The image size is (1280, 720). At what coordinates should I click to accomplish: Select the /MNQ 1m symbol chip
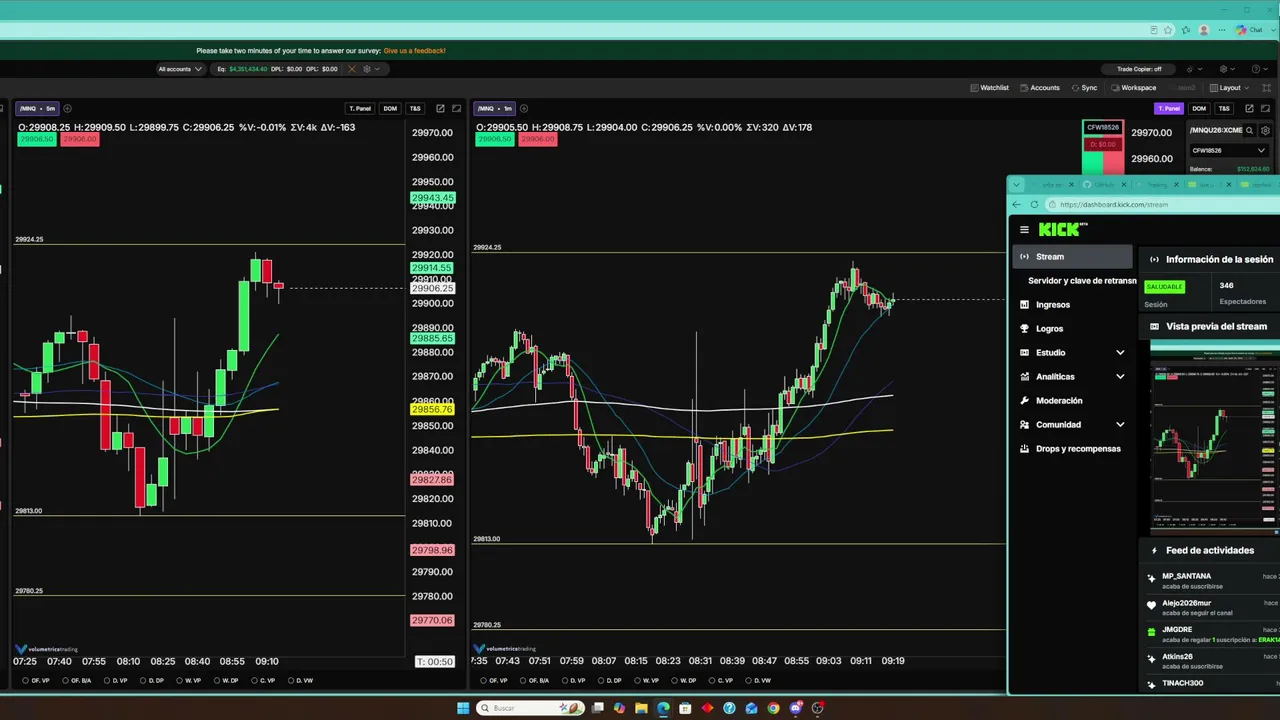click(495, 108)
